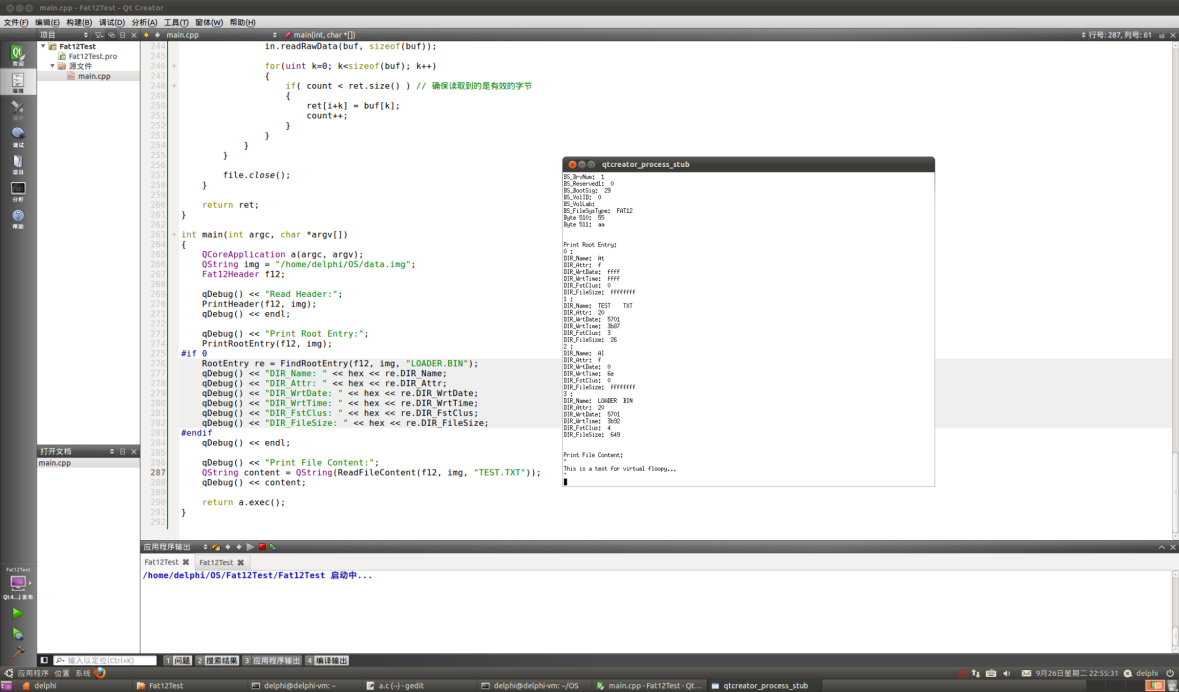Switch to Debug mode in sidebar
Viewport: 1179px width, 692px height.
tap(17, 136)
